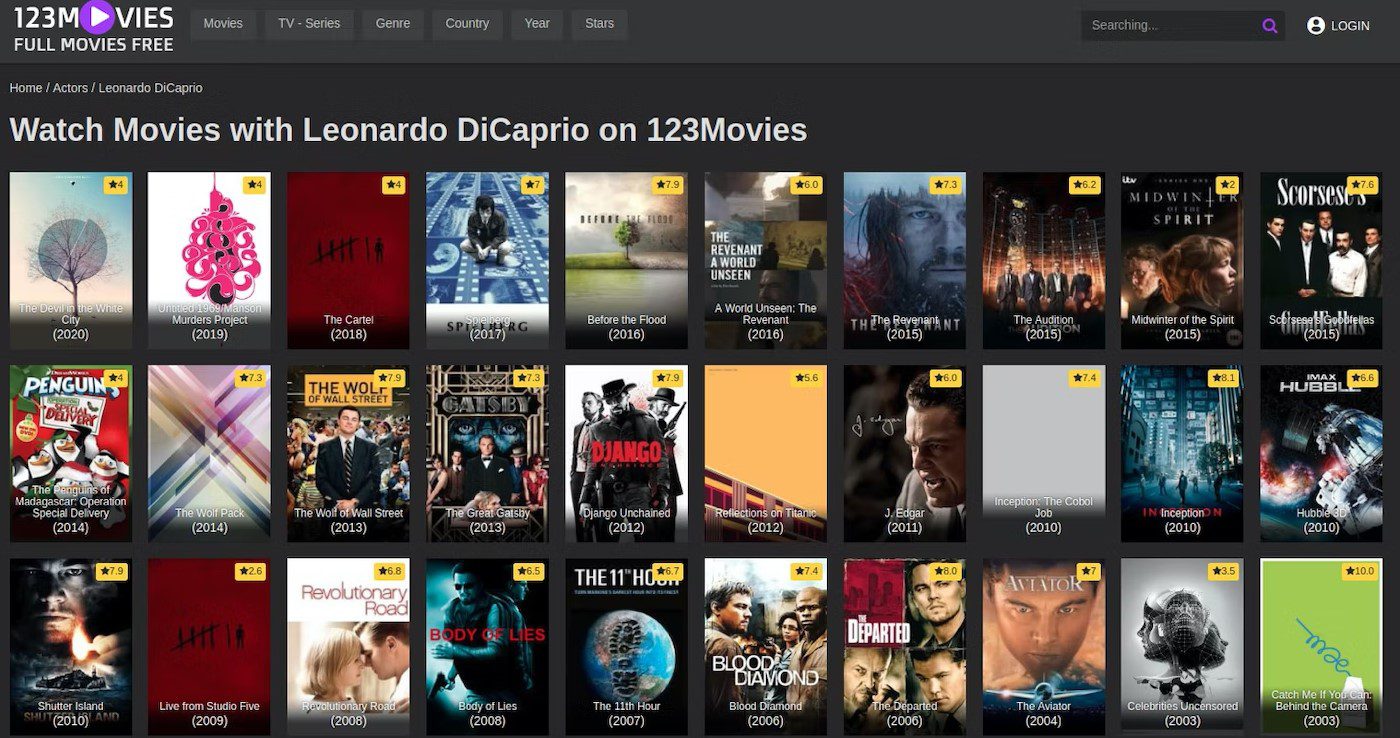Open the Spielberg (2017) poster

pyautogui.click(x=487, y=260)
